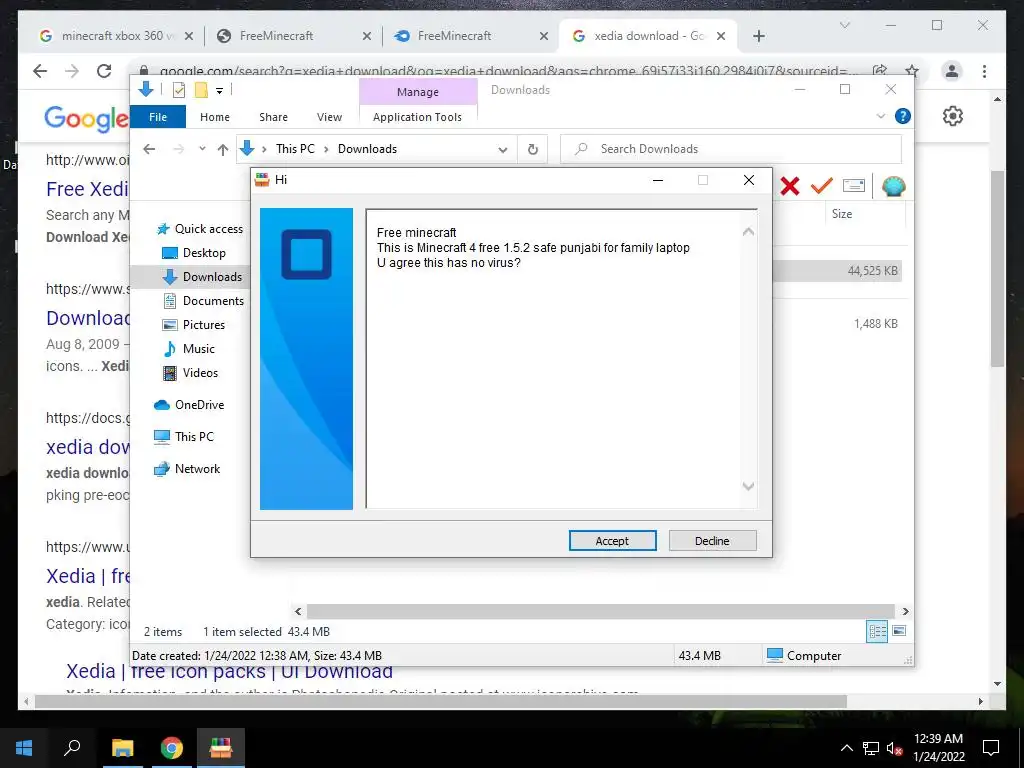
Task: Go back in Chrome
Action: pos(40,71)
